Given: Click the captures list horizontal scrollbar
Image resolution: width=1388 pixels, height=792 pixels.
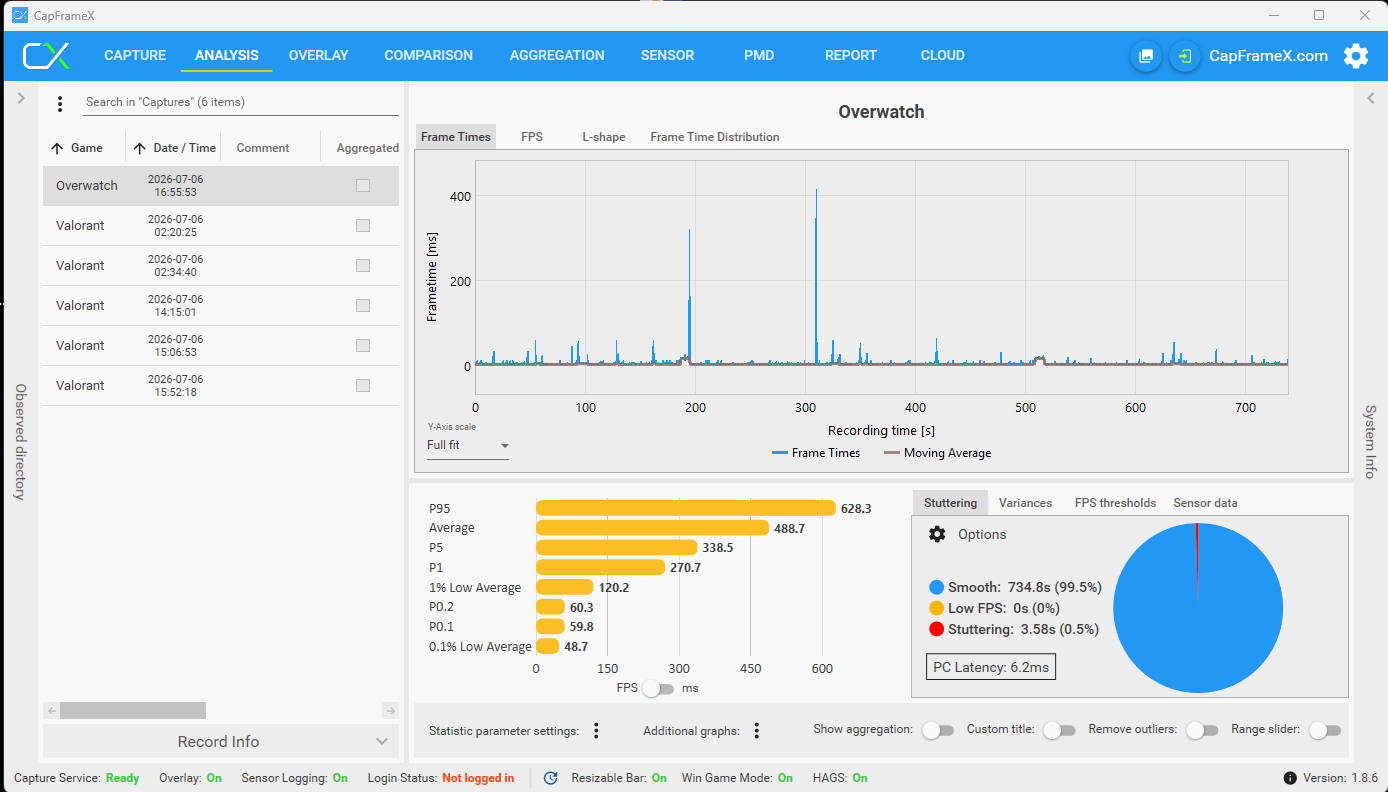Looking at the screenshot, I should coord(221,711).
